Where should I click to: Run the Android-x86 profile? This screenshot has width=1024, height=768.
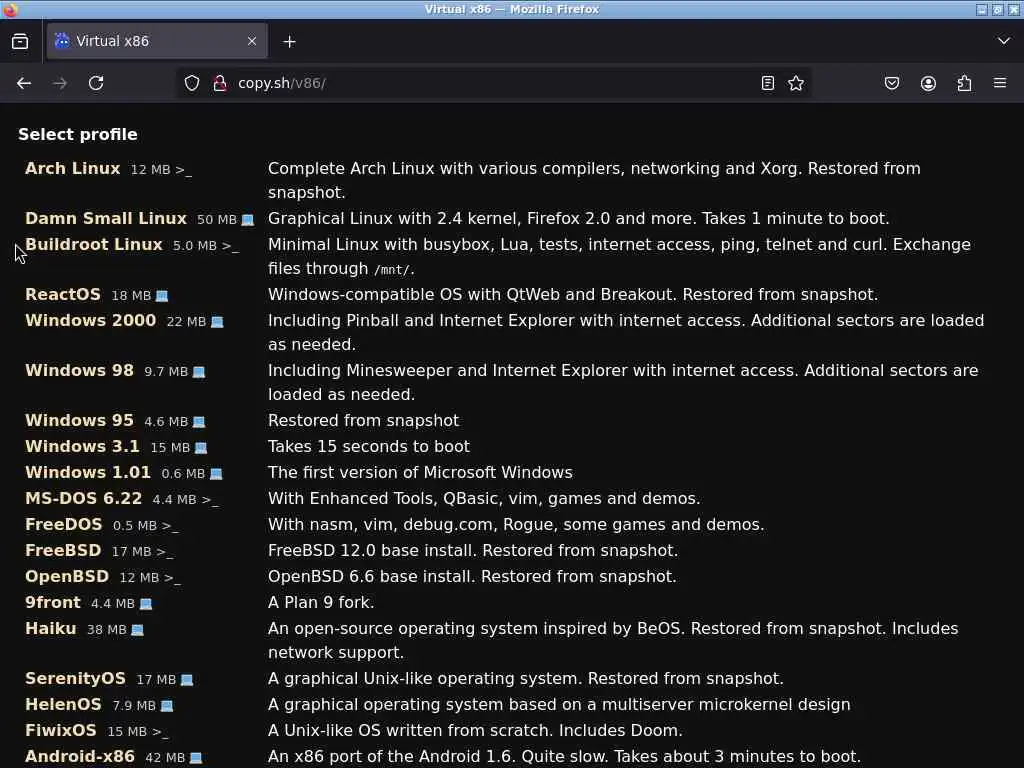click(x=80, y=756)
